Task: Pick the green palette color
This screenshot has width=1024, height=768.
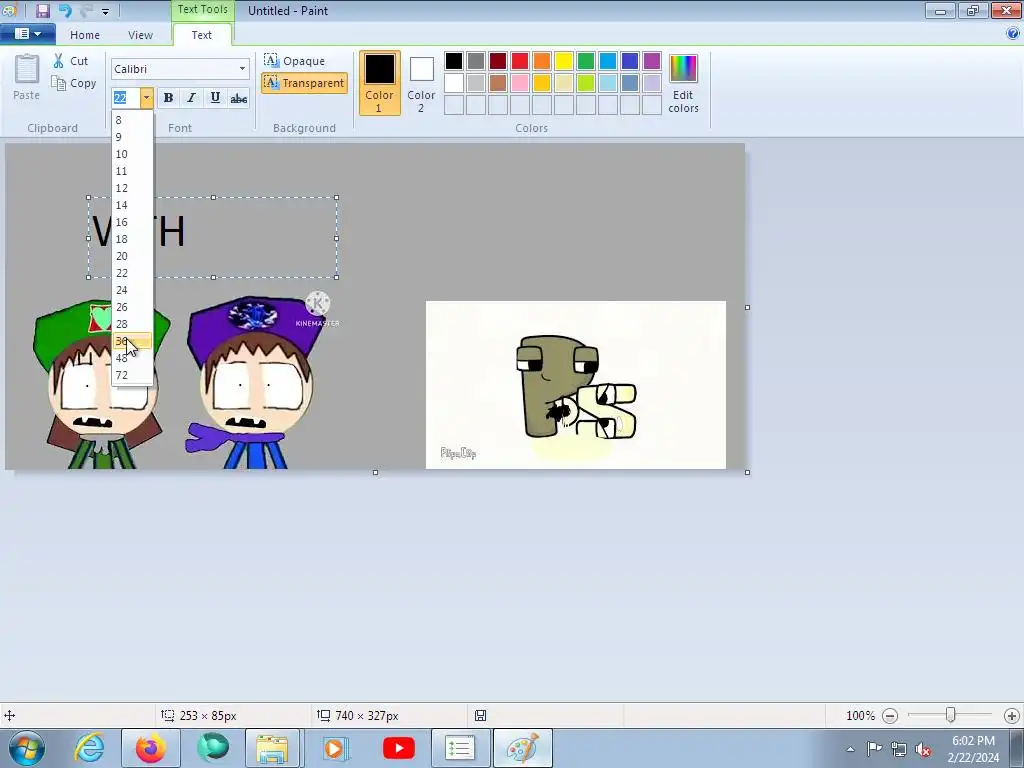Action: tap(586, 61)
